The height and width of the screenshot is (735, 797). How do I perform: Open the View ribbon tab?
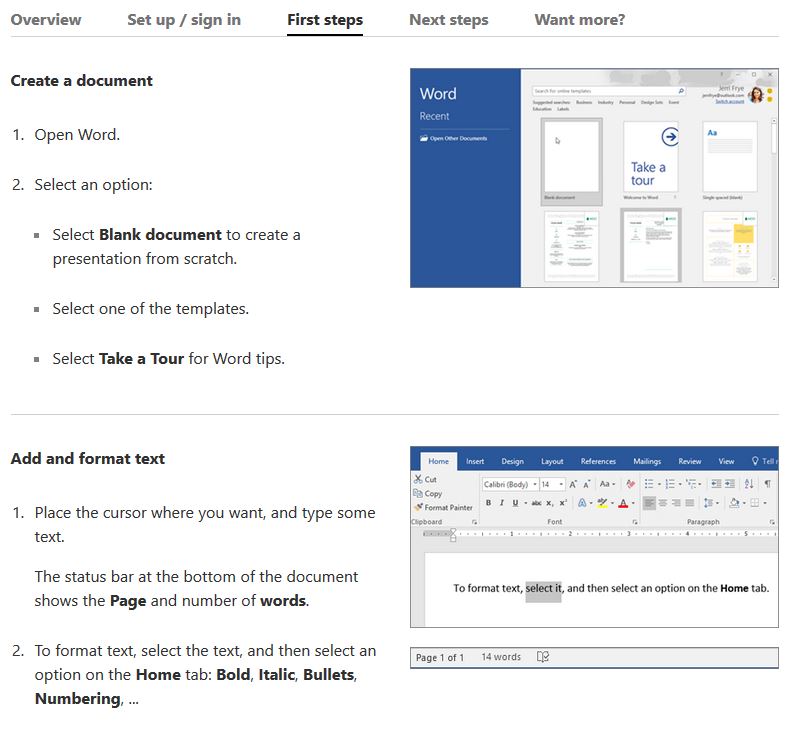click(726, 462)
